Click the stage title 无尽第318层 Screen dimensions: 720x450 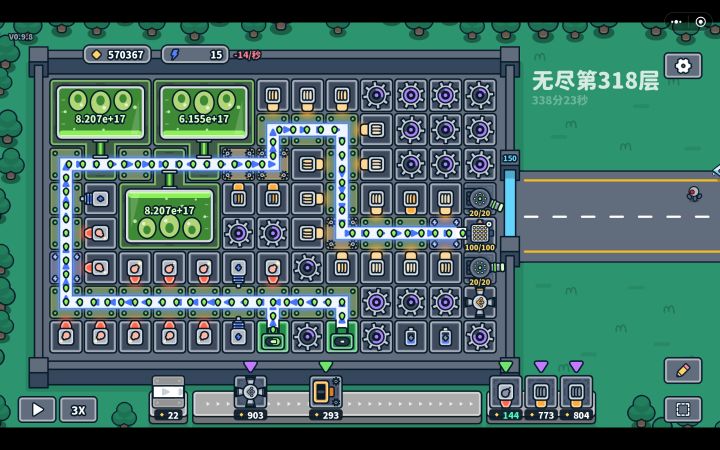click(x=596, y=81)
